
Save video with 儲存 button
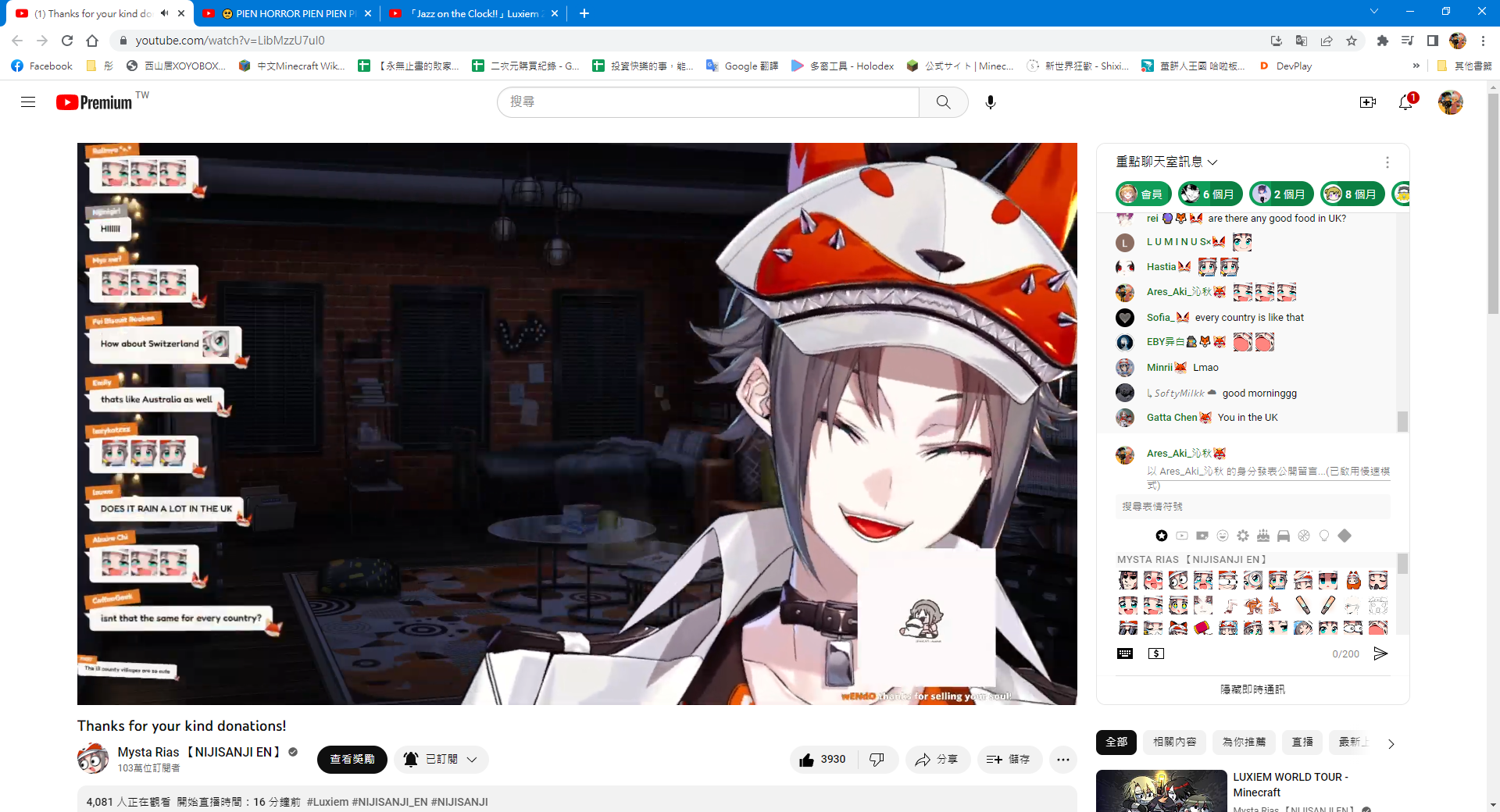pos(1009,760)
